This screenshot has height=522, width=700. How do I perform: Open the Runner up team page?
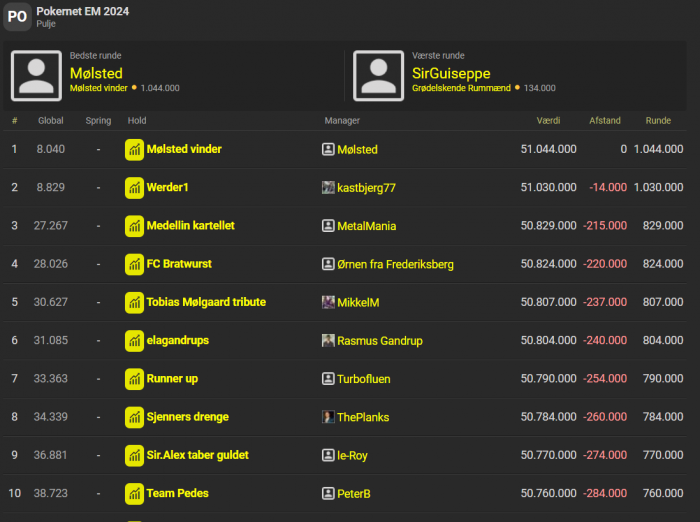tap(172, 379)
